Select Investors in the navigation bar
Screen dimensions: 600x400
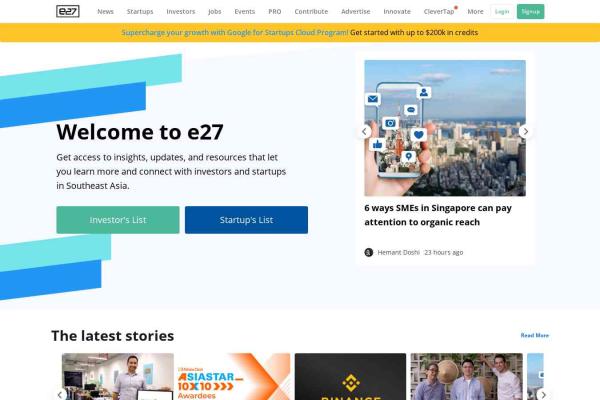181,11
